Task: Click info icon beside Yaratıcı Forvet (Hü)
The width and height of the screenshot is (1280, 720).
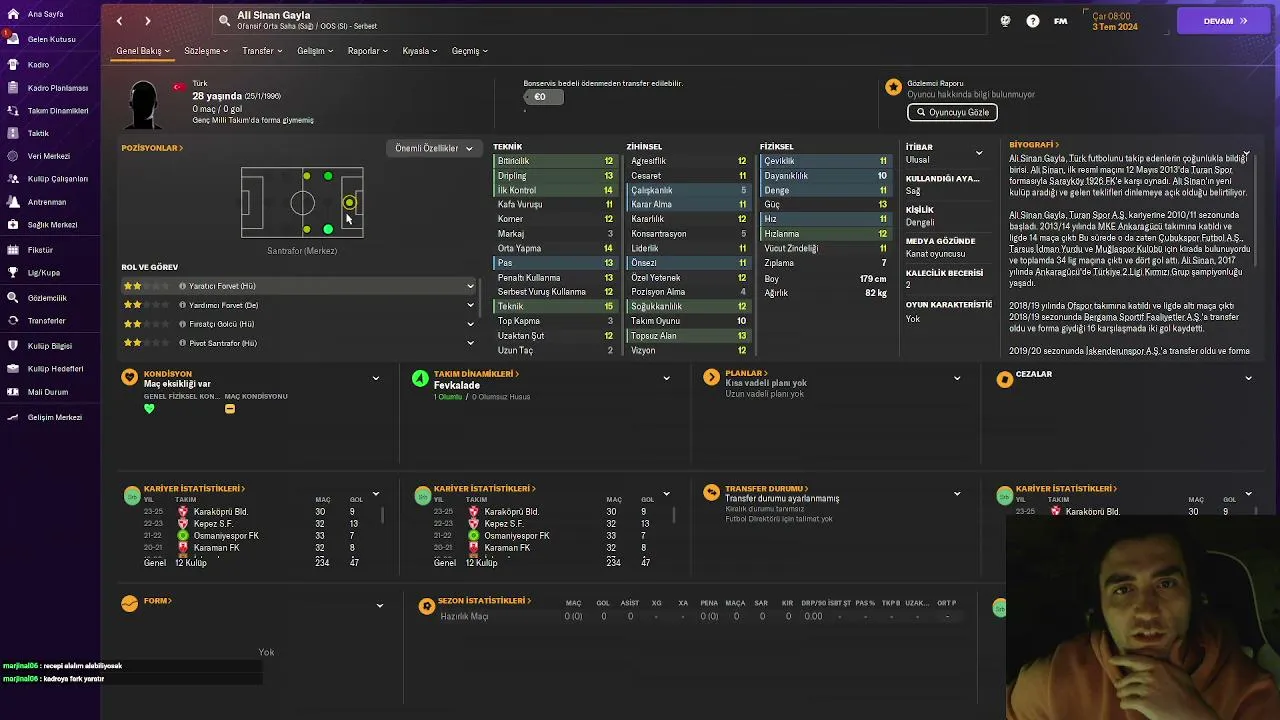Action: click(183, 286)
